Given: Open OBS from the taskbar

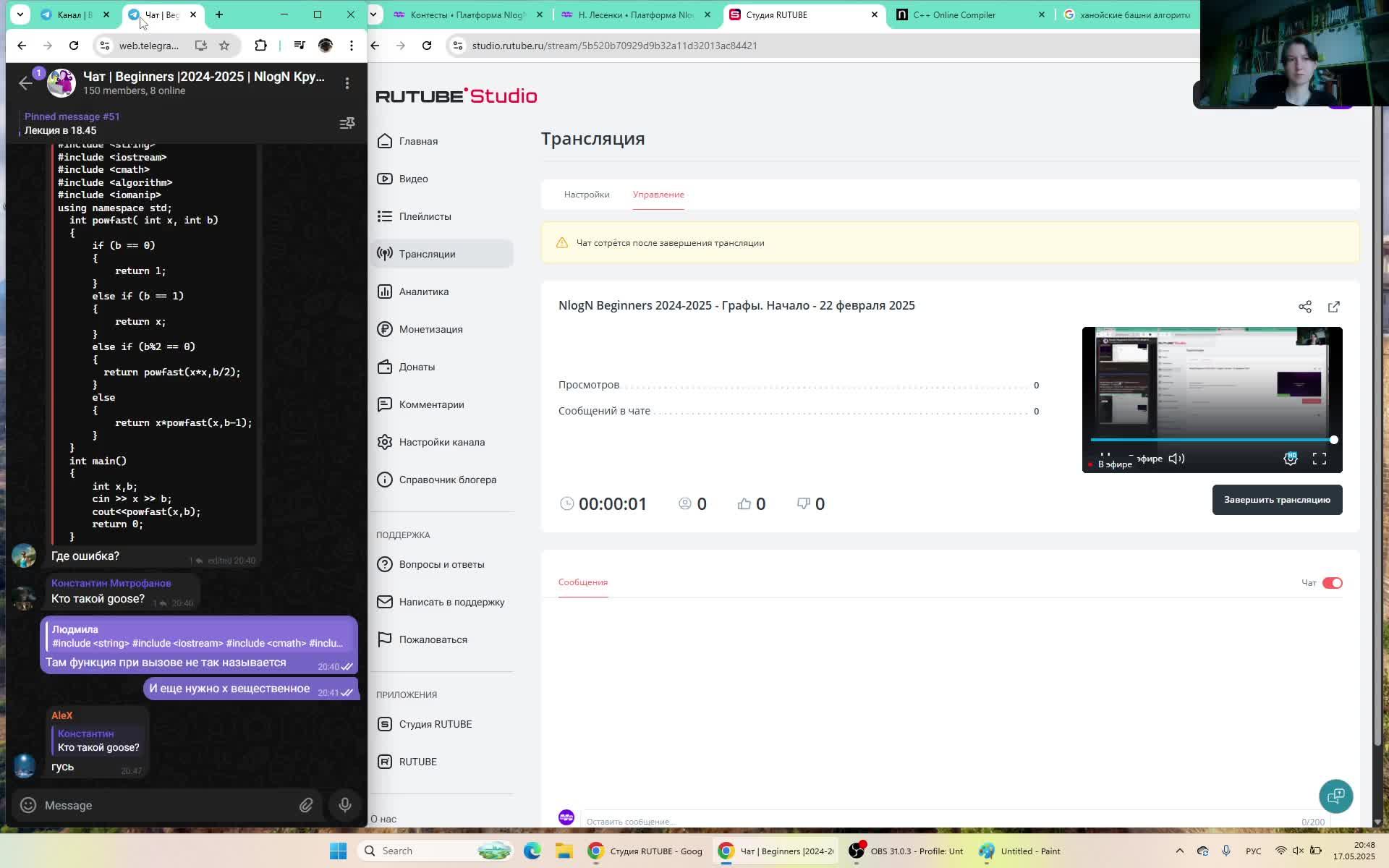Looking at the screenshot, I should coord(908,851).
